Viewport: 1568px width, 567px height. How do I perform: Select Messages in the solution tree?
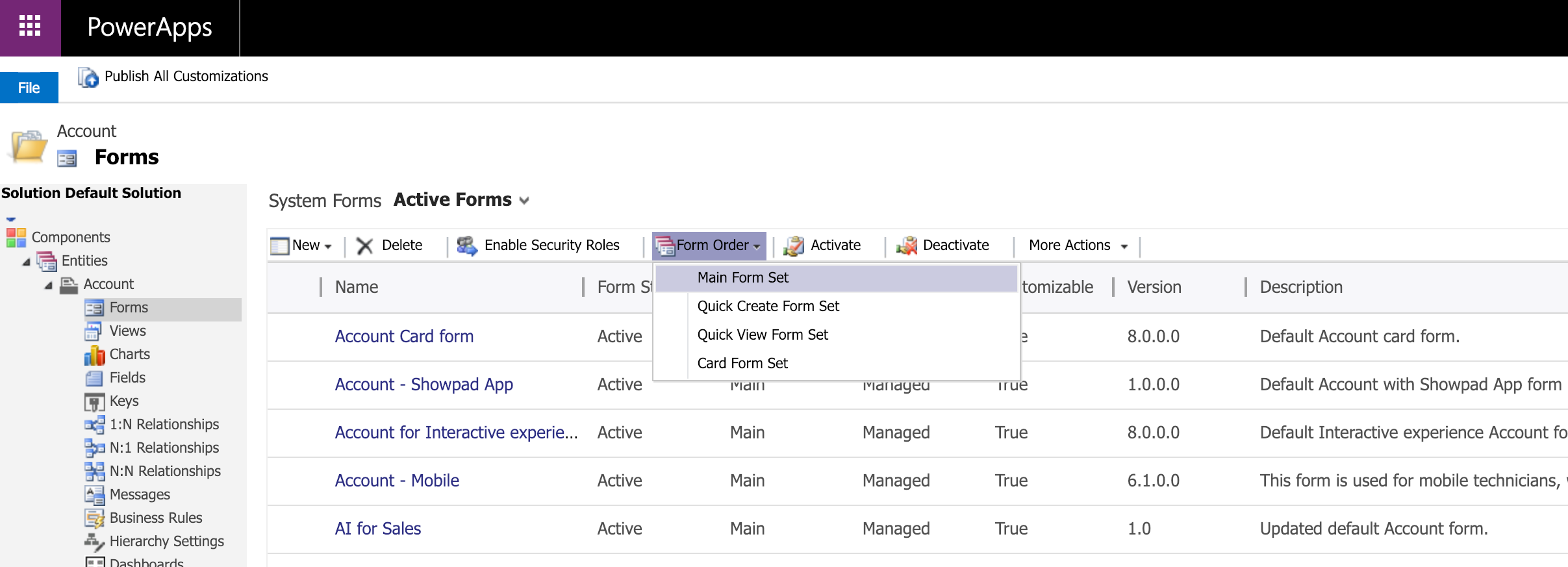(140, 495)
